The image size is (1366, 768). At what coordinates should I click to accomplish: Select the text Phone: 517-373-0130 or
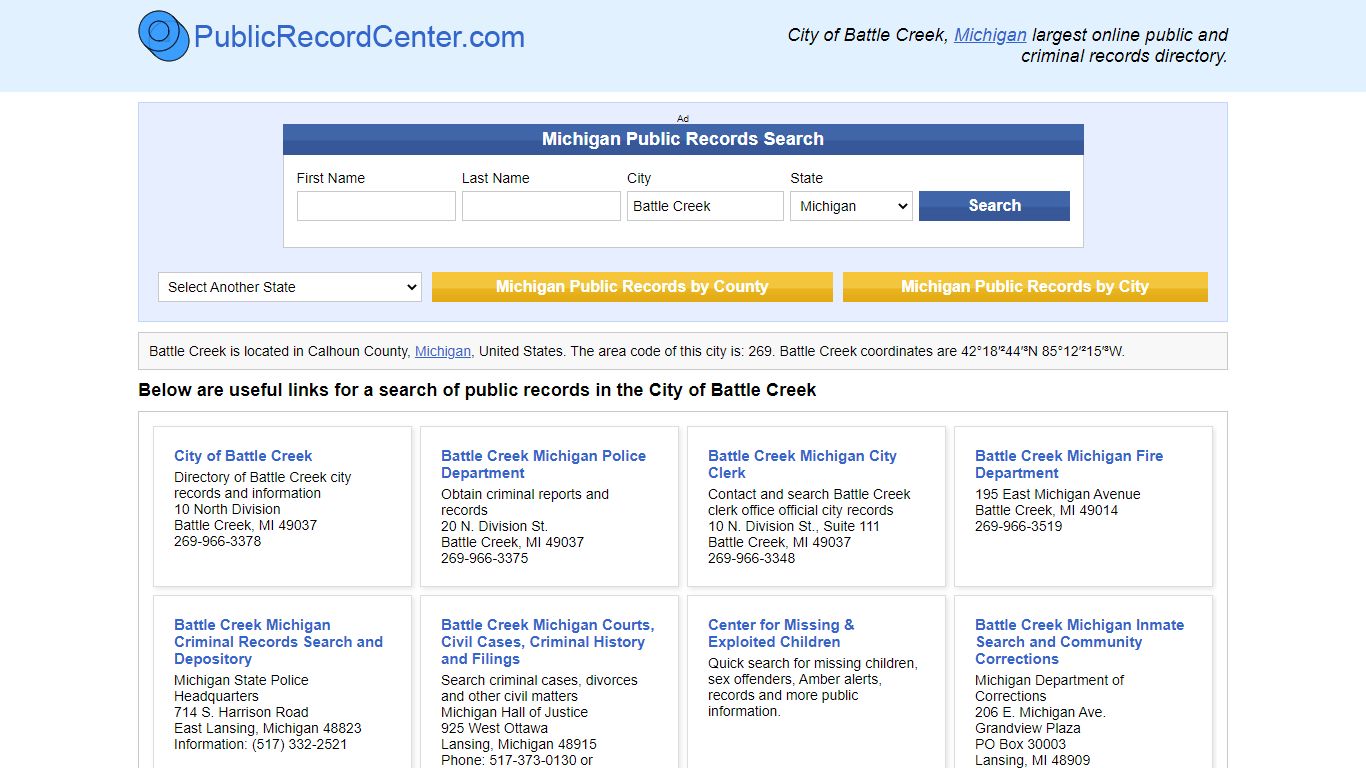click(x=517, y=760)
